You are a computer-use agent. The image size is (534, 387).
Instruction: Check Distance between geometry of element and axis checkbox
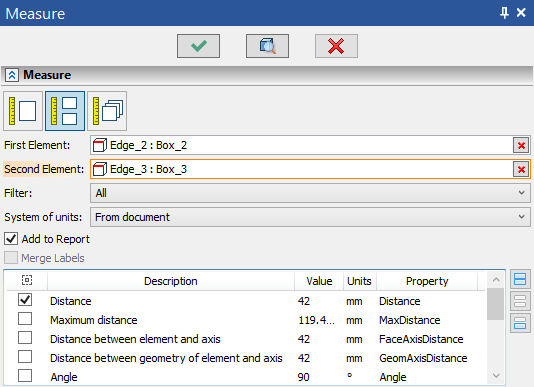(25, 357)
